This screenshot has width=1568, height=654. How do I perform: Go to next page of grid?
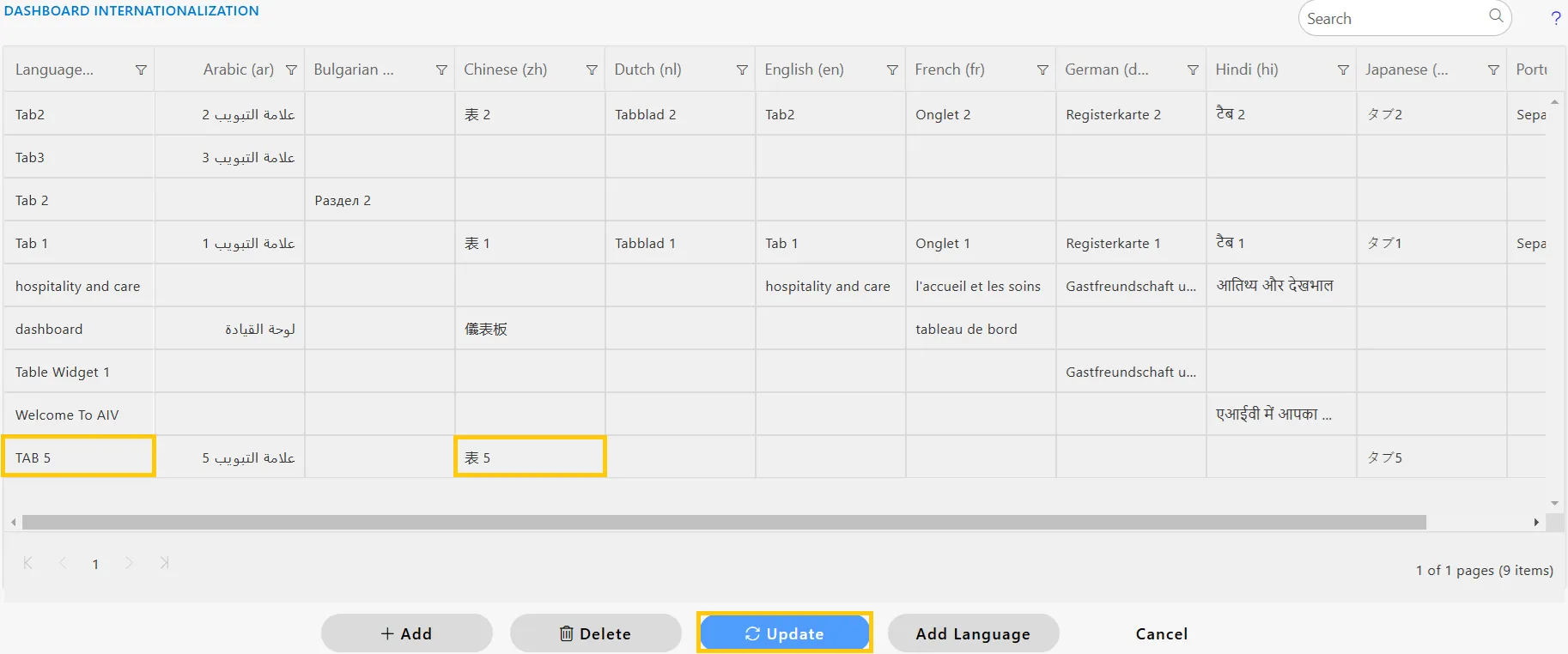129,563
